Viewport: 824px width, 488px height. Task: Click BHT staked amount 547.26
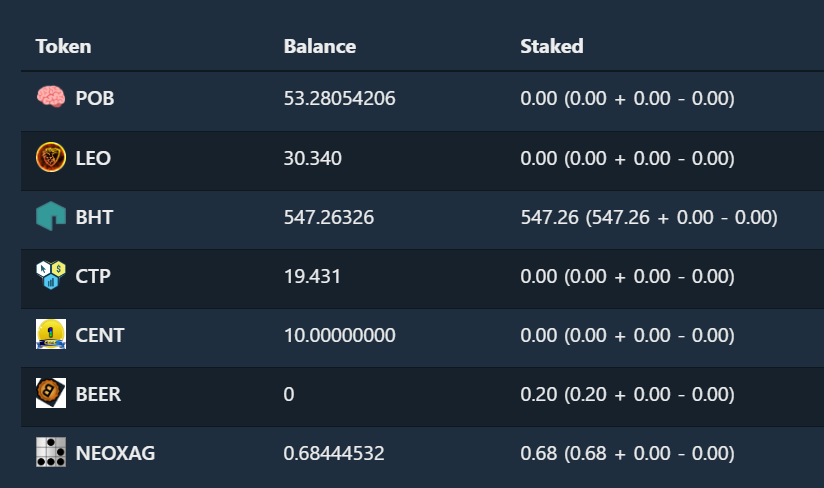(x=549, y=217)
